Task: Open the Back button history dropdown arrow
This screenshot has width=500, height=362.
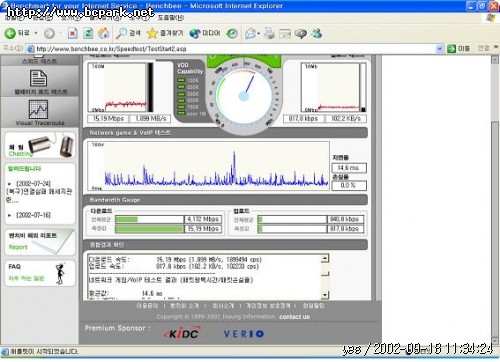Action: tap(36, 33)
